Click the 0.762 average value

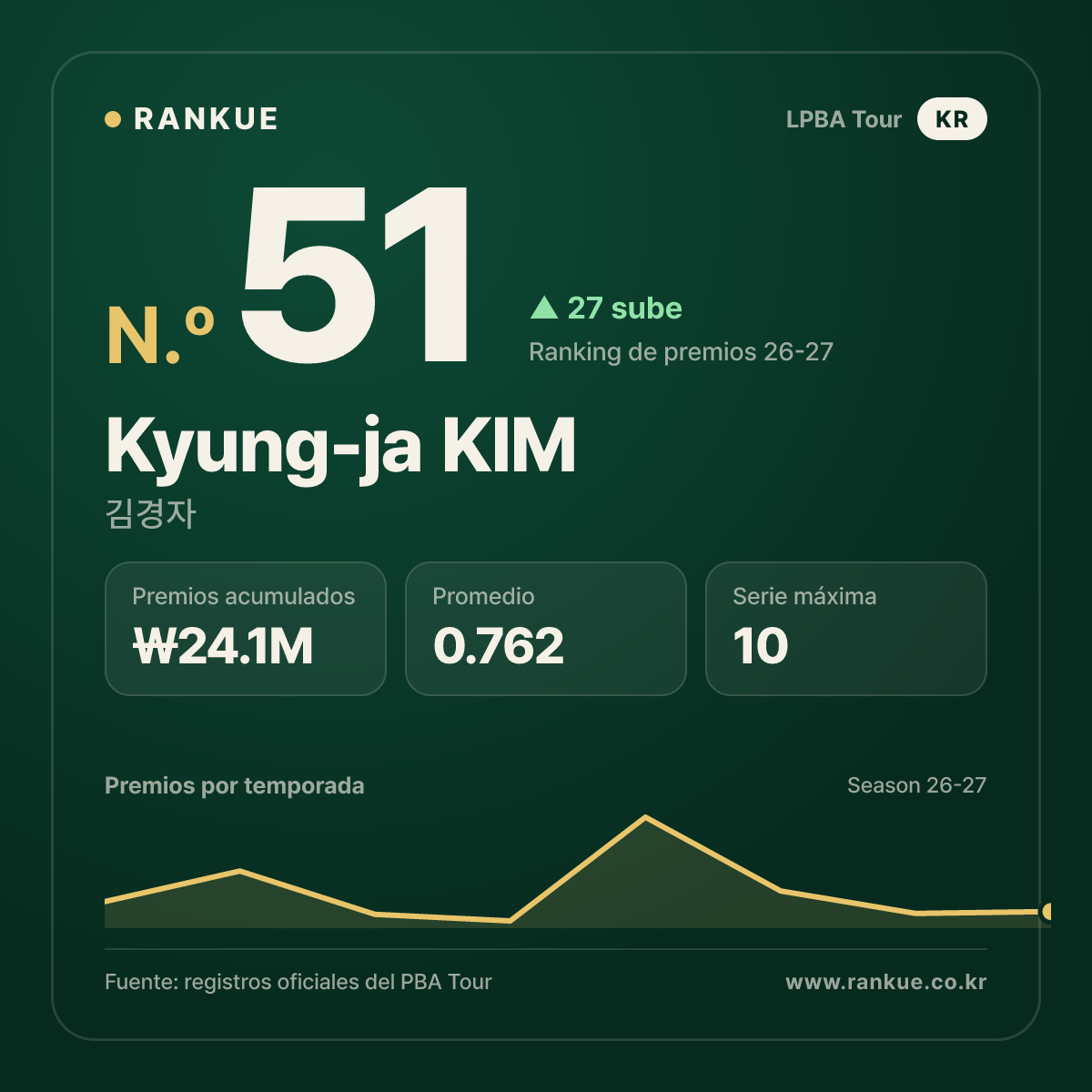tap(499, 646)
